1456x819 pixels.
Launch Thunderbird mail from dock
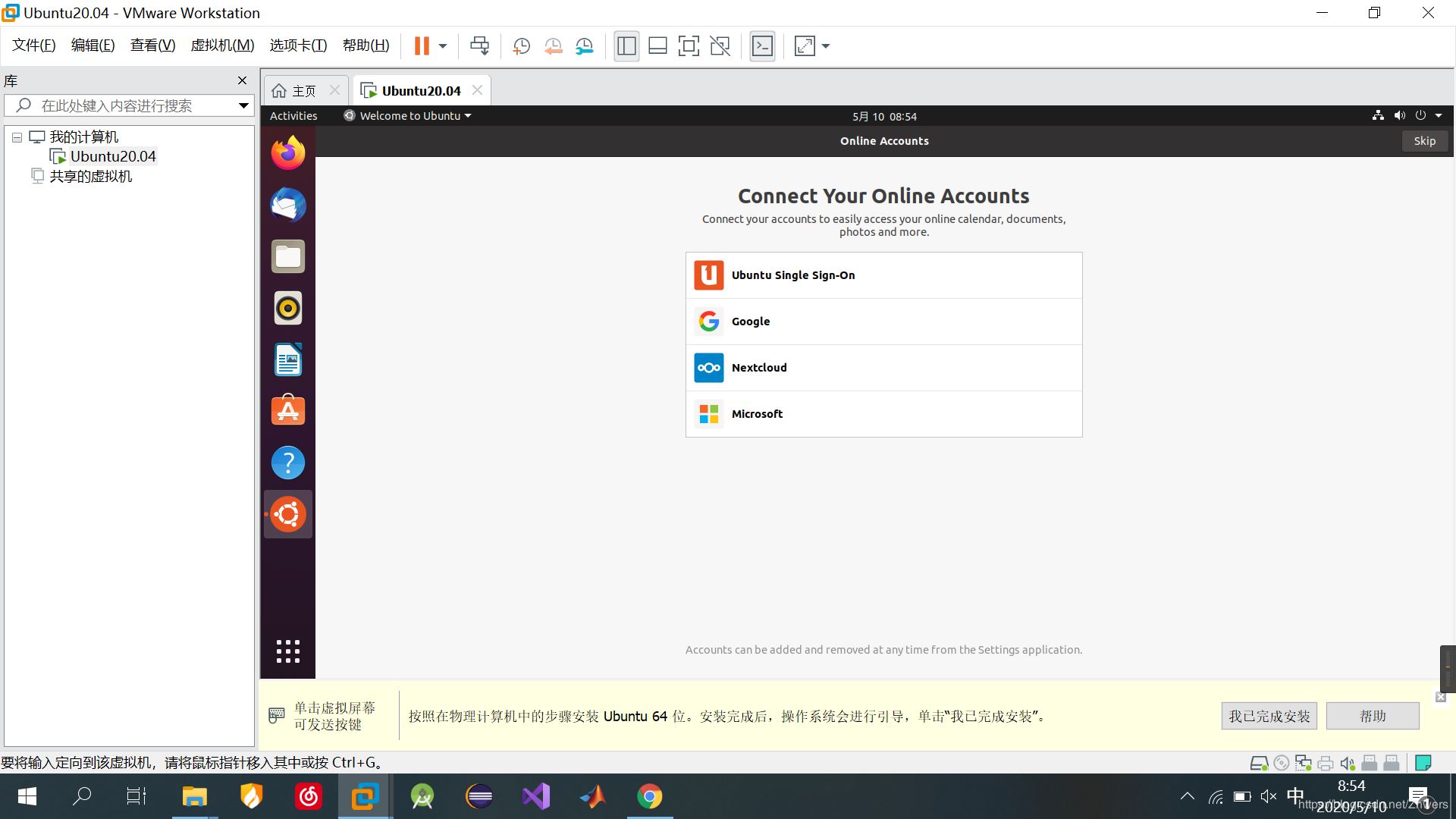[x=288, y=205]
